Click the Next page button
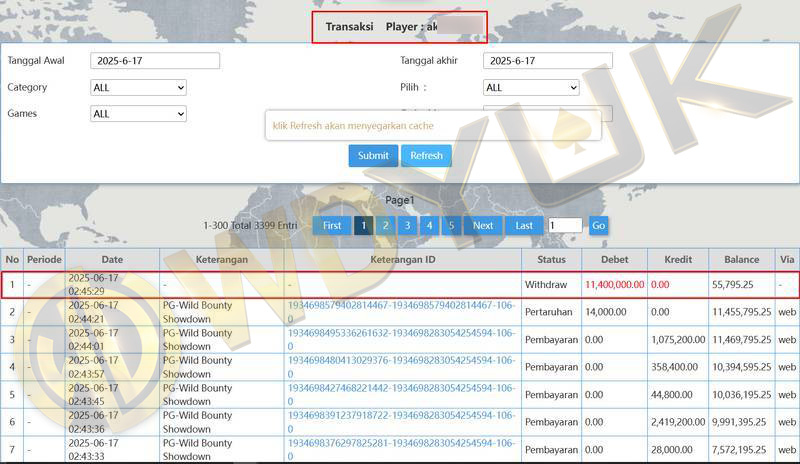 [x=483, y=226]
